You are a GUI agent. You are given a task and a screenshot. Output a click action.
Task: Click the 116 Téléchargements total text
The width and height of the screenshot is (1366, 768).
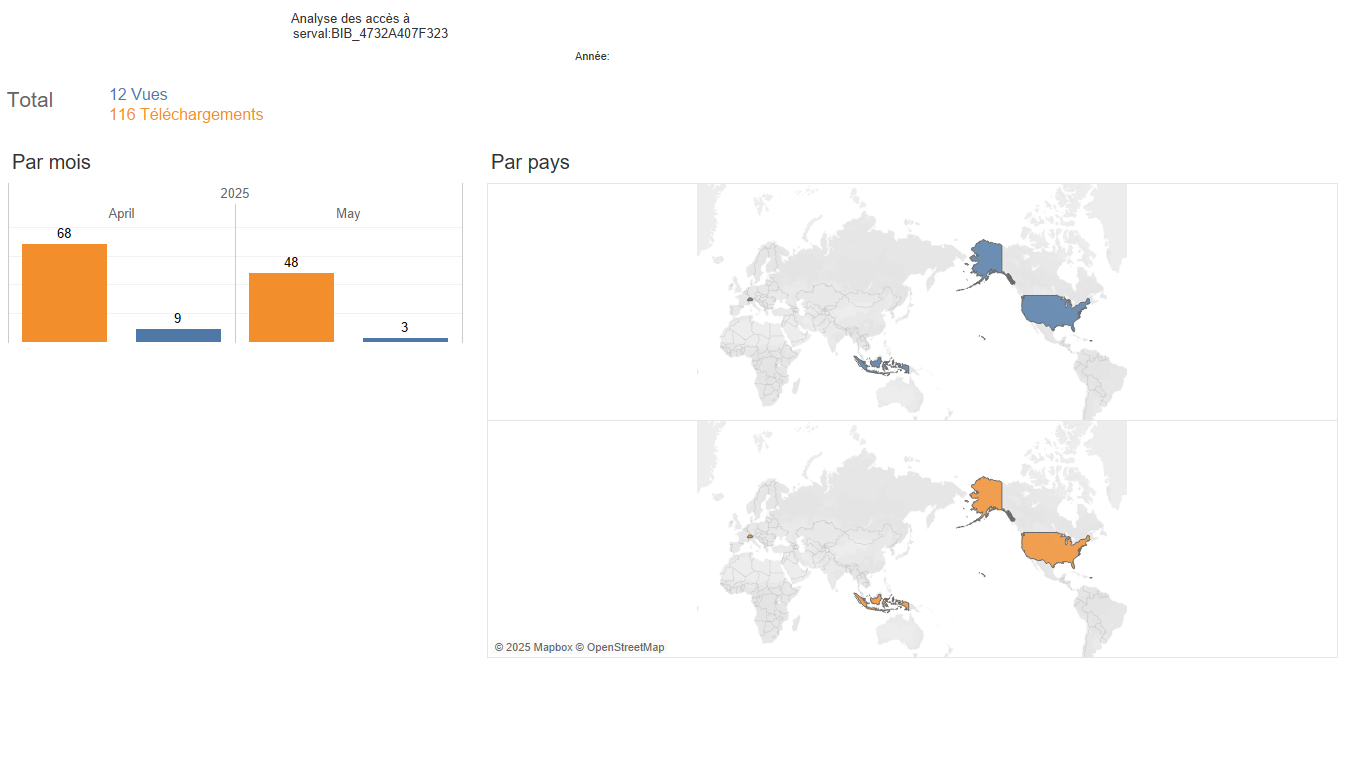click(186, 115)
